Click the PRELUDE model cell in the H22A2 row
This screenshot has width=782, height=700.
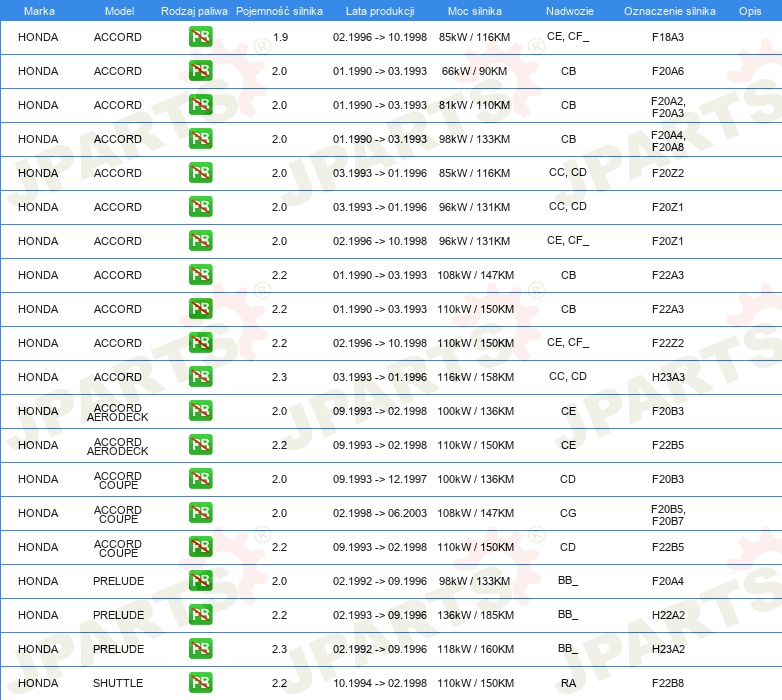[118, 615]
